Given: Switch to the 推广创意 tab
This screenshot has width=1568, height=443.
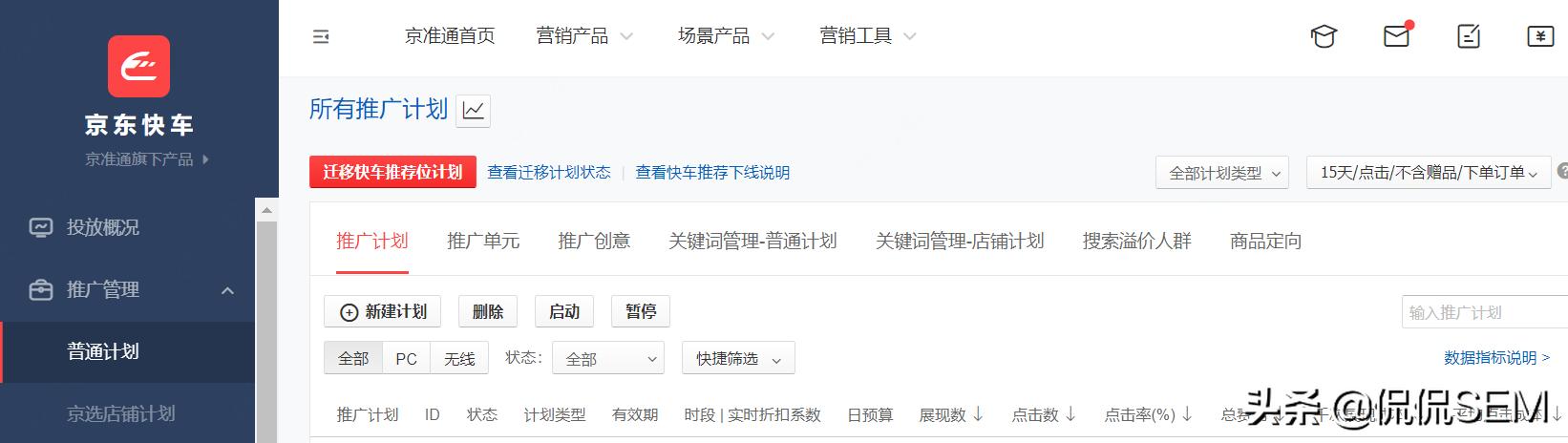Looking at the screenshot, I should tap(594, 241).
